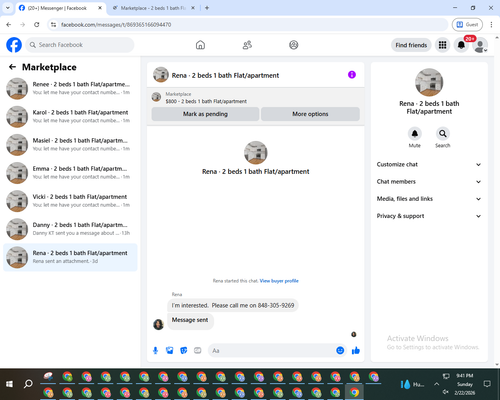Click Find friends button
This screenshot has width=500, height=400.
point(411,45)
